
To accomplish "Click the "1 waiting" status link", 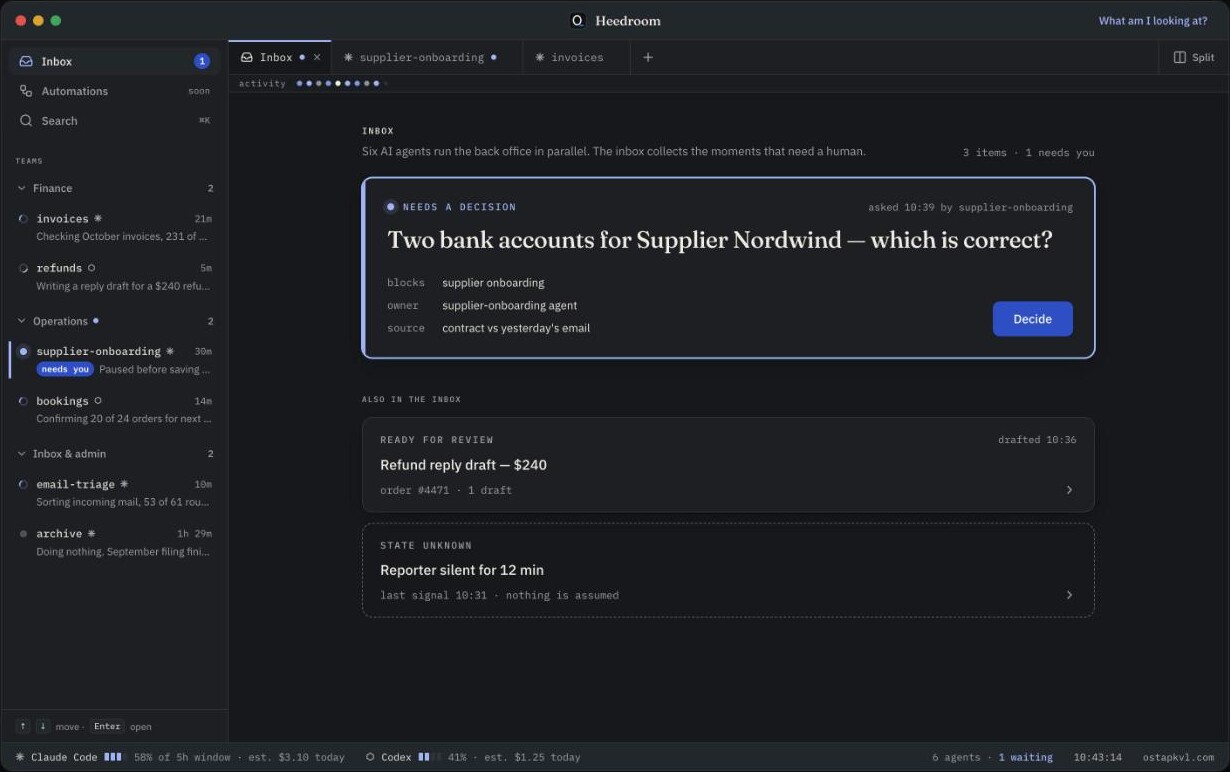I will click(1025, 757).
